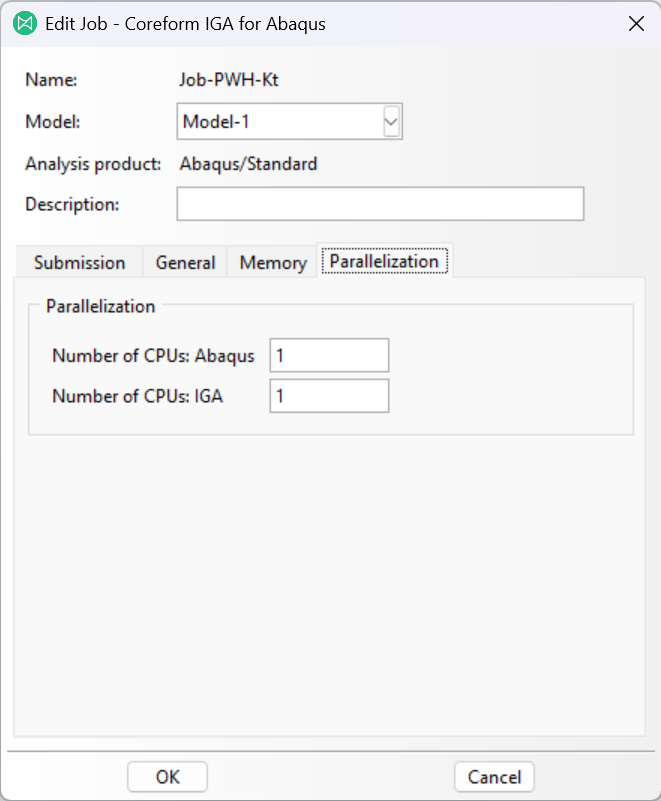Click the Coreform IGA logo icon
The image size is (661, 801).
click(x=25, y=23)
